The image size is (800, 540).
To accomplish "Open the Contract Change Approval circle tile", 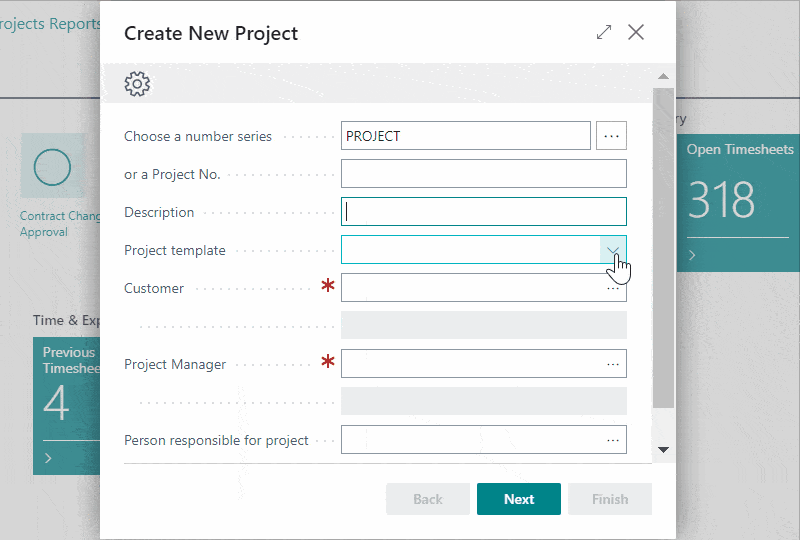I will pyautogui.click(x=52, y=167).
